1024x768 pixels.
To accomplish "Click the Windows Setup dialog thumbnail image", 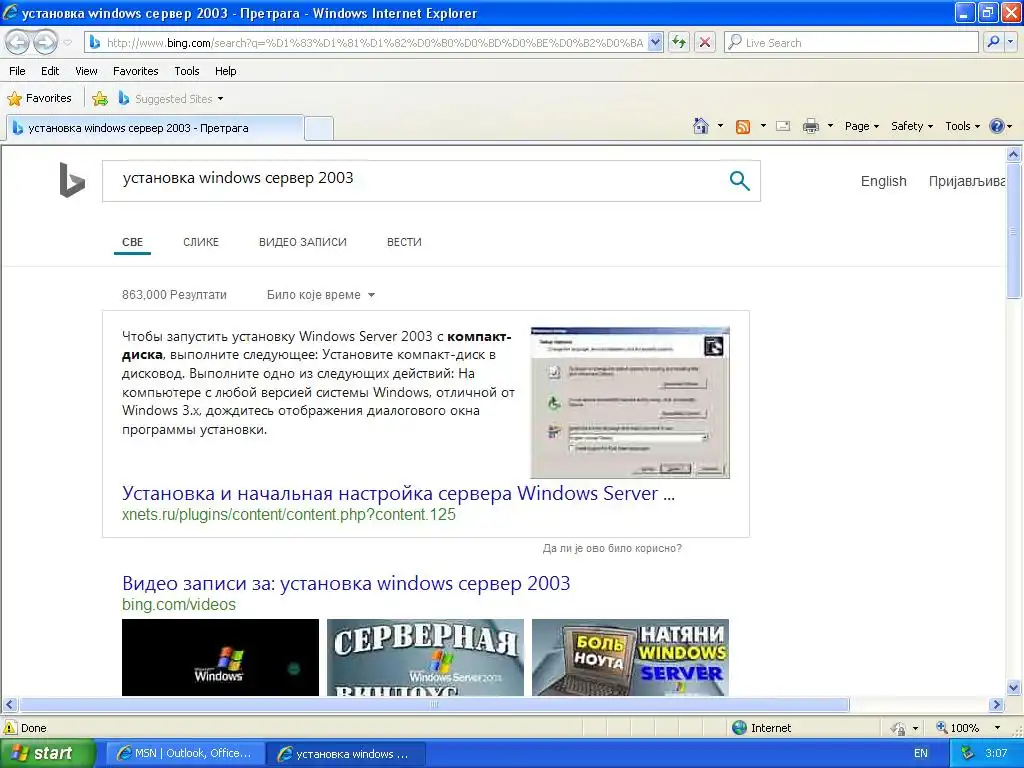I will (630, 403).
